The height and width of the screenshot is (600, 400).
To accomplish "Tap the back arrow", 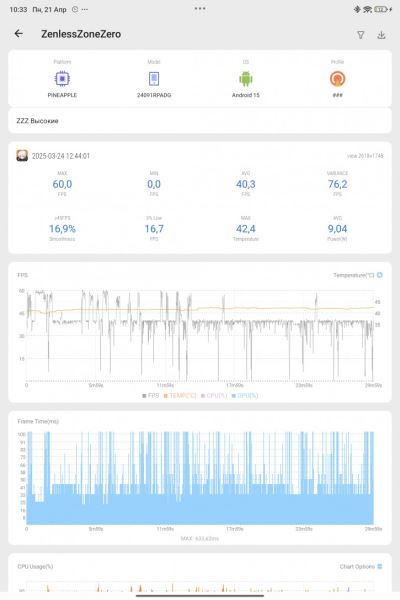I will [x=18, y=34].
